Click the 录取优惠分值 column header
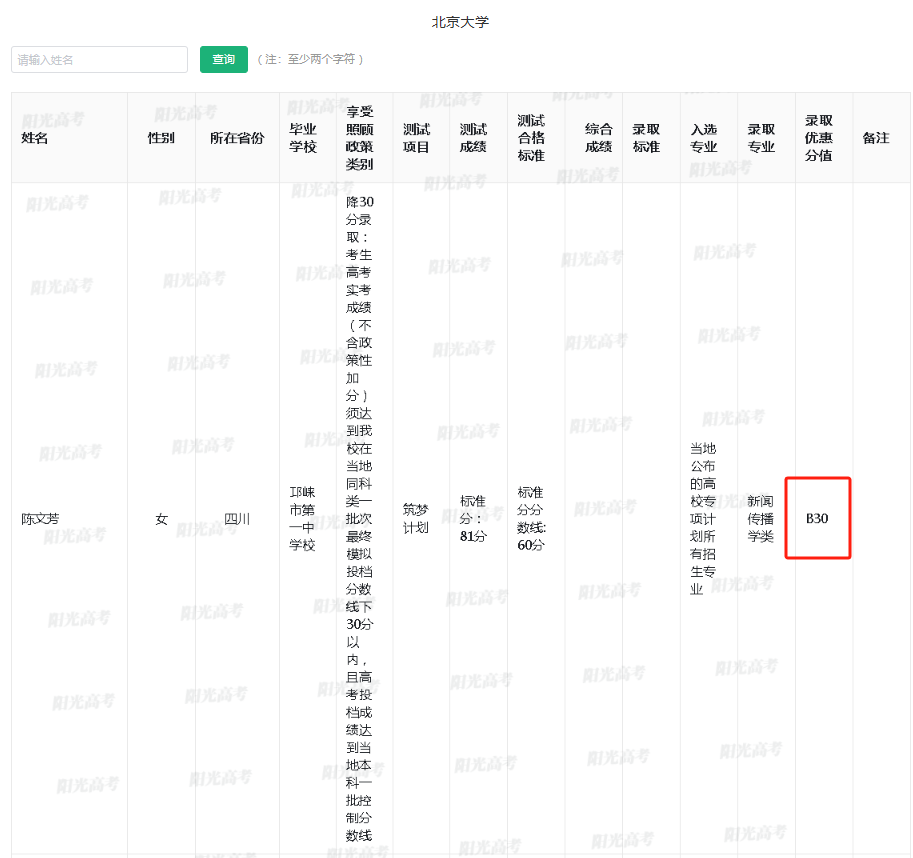Screen dimensions: 913x858 click(x=819, y=138)
